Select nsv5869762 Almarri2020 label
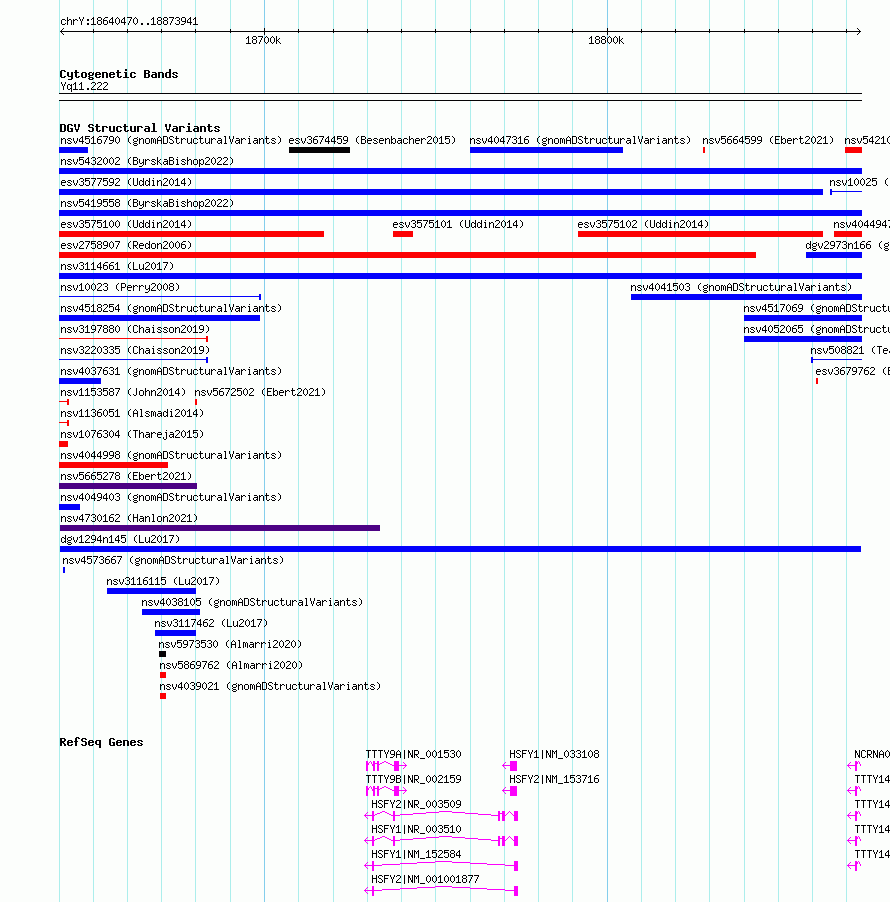The width and height of the screenshot is (890, 902). [x=231, y=665]
